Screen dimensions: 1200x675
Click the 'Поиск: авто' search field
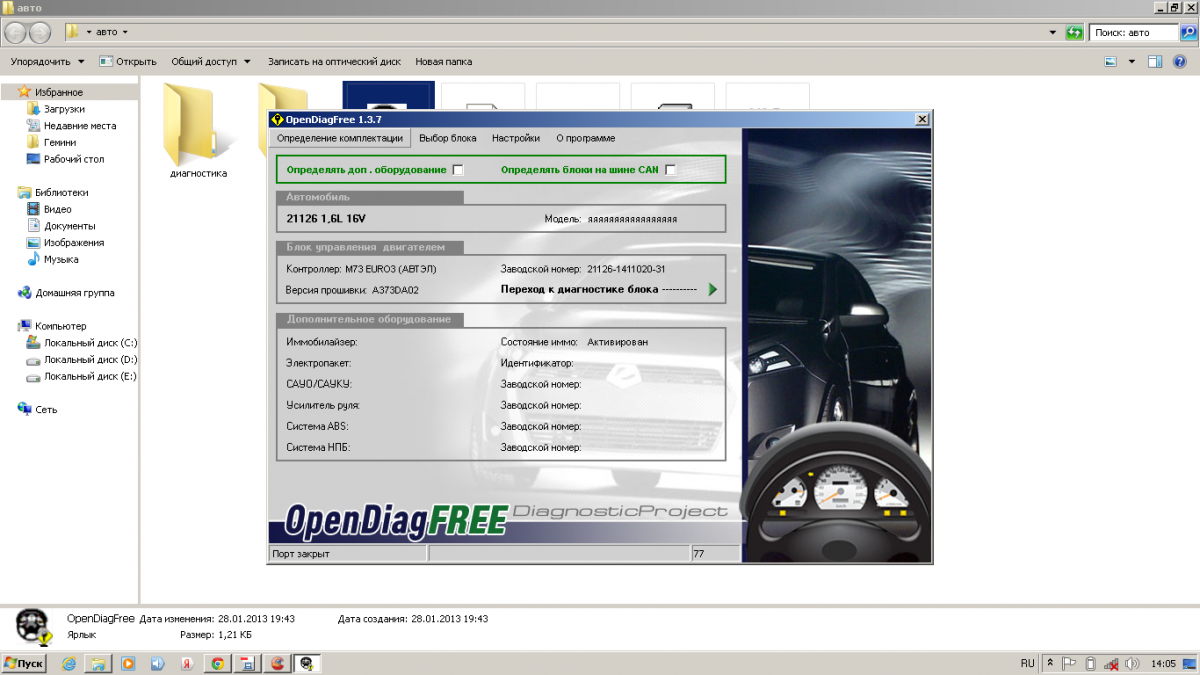(1133, 32)
